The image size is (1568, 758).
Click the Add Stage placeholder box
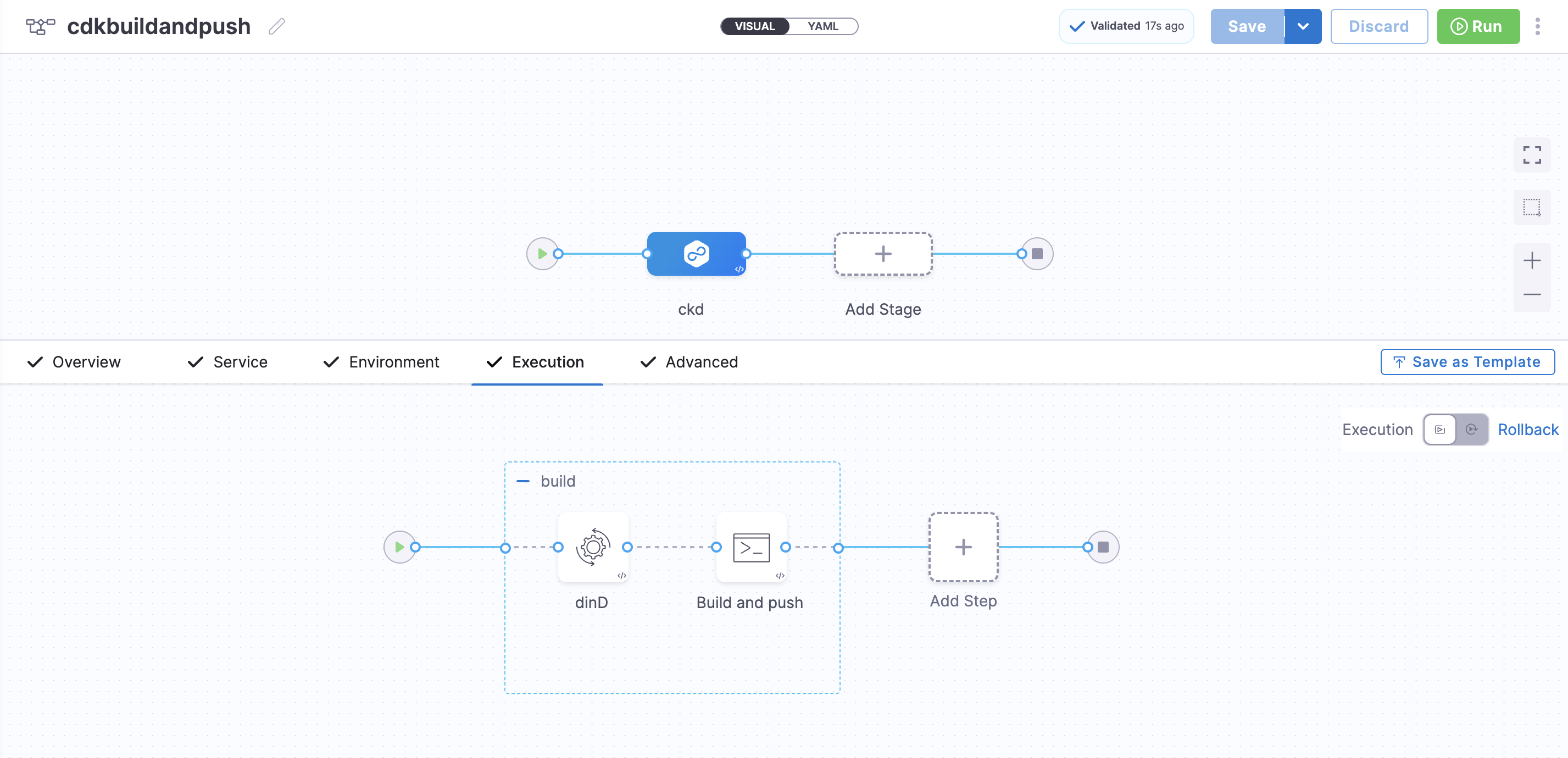point(882,254)
